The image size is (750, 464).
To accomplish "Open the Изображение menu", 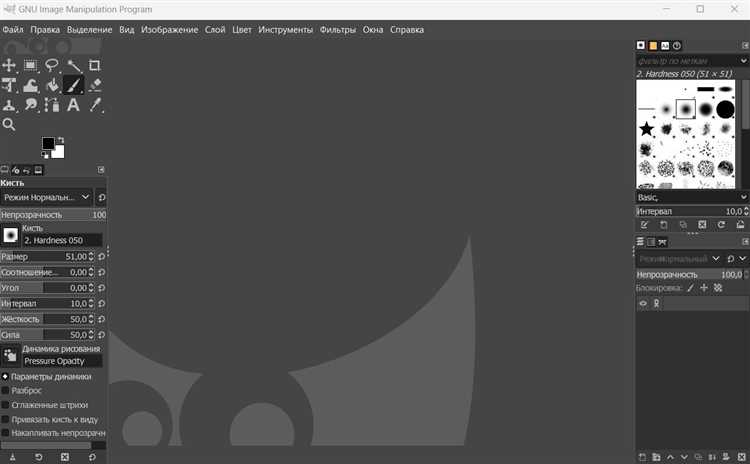I will [169, 30].
